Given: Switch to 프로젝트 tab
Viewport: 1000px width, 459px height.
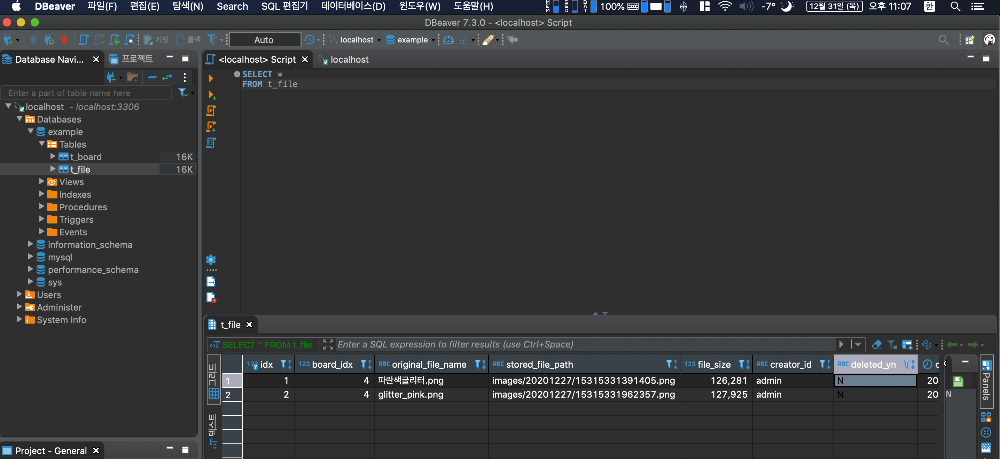Looking at the screenshot, I should click(x=131, y=59).
